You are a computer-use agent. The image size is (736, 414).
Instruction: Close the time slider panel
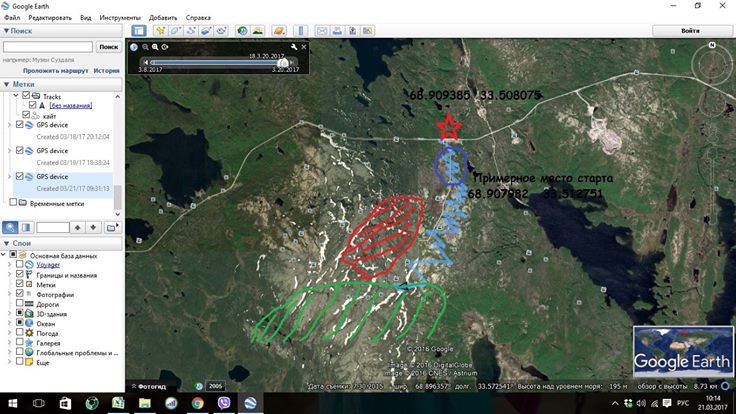[304, 47]
